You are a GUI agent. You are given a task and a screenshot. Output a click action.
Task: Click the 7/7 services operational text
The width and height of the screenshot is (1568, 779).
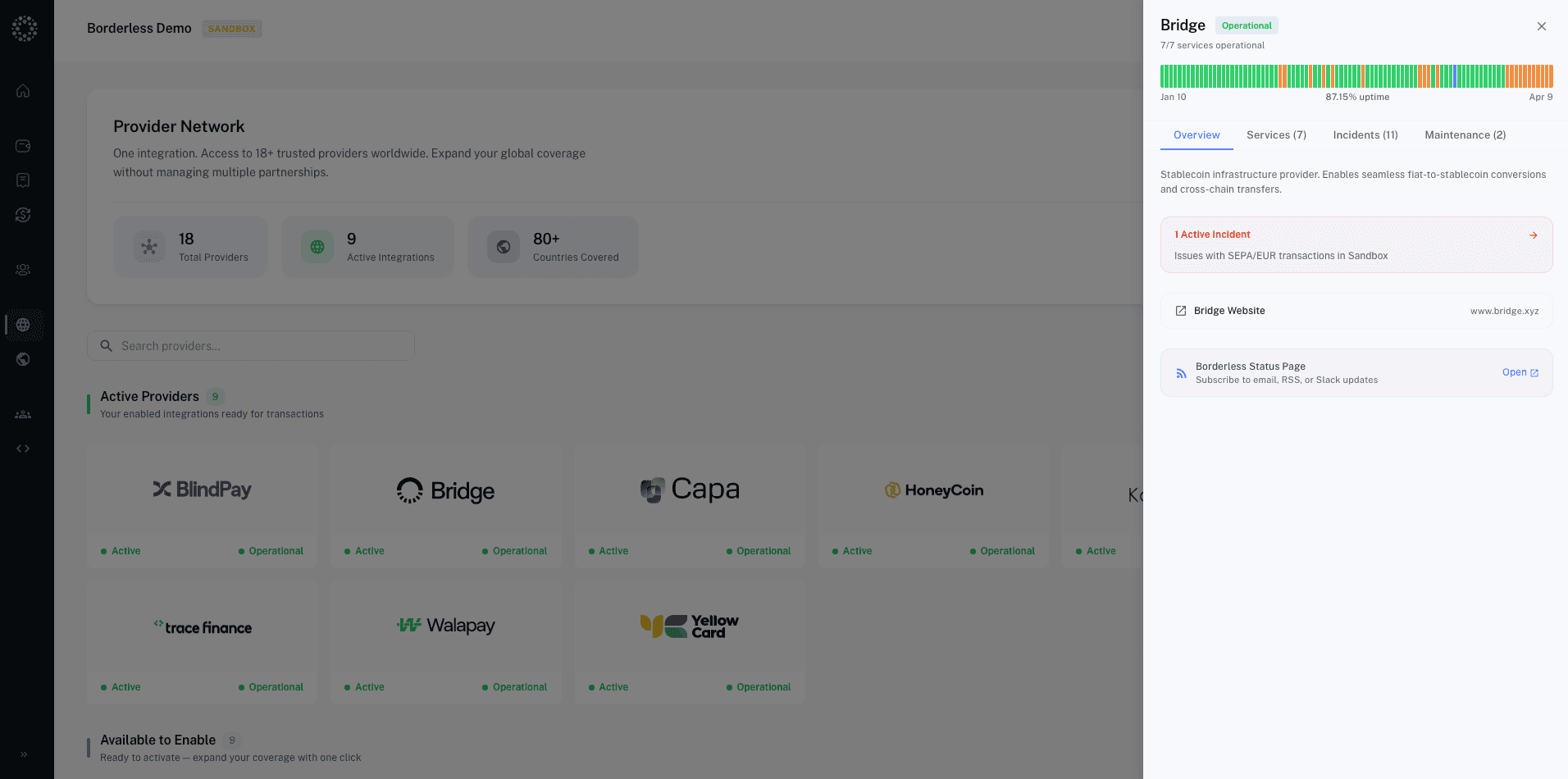[1212, 46]
